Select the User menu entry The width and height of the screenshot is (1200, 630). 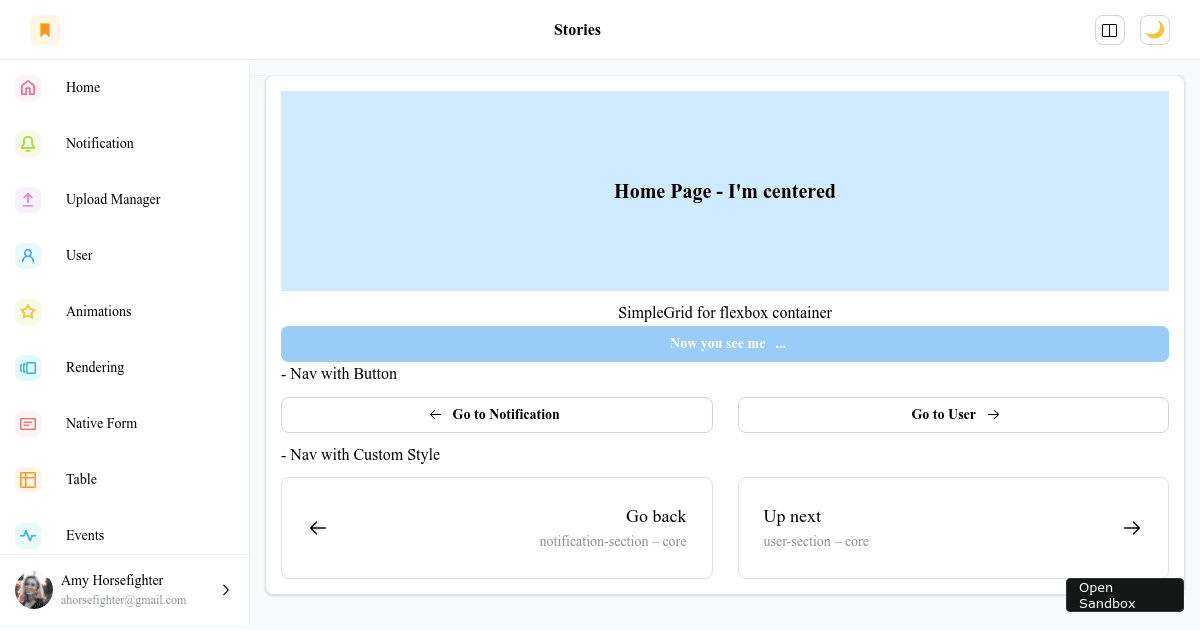pyautogui.click(x=79, y=255)
